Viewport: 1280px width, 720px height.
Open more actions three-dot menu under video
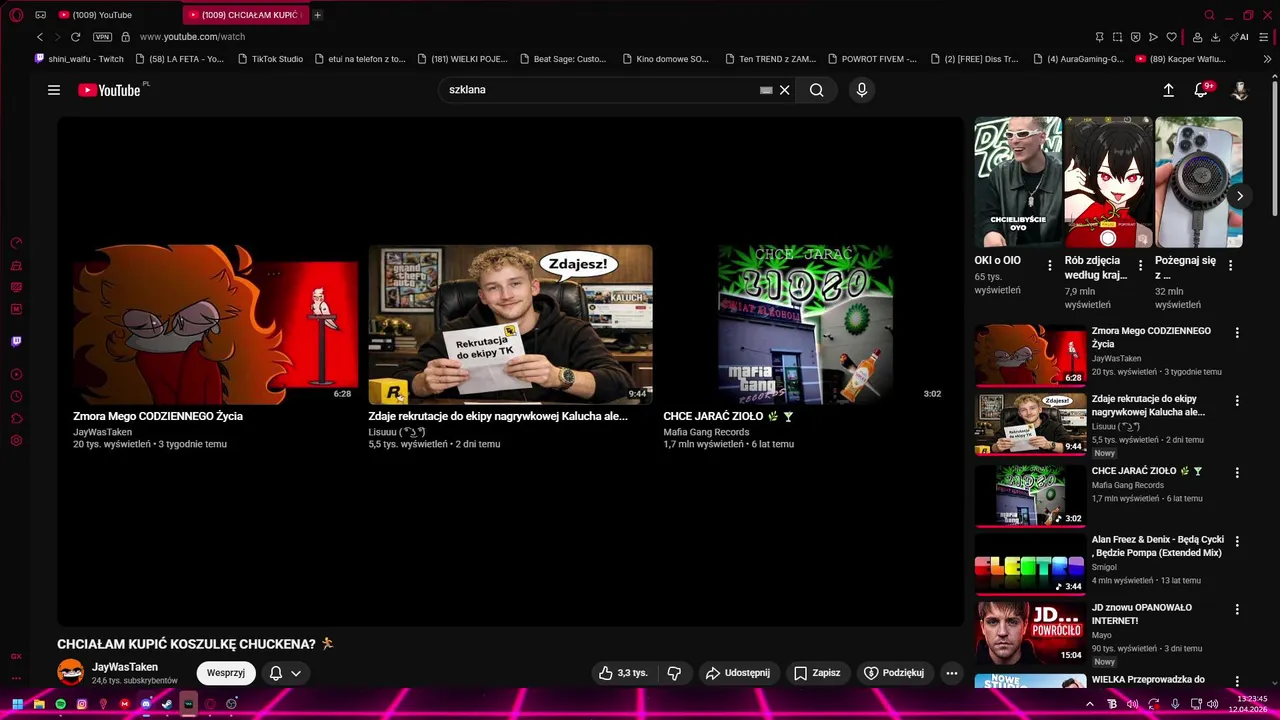pos(952,673)
